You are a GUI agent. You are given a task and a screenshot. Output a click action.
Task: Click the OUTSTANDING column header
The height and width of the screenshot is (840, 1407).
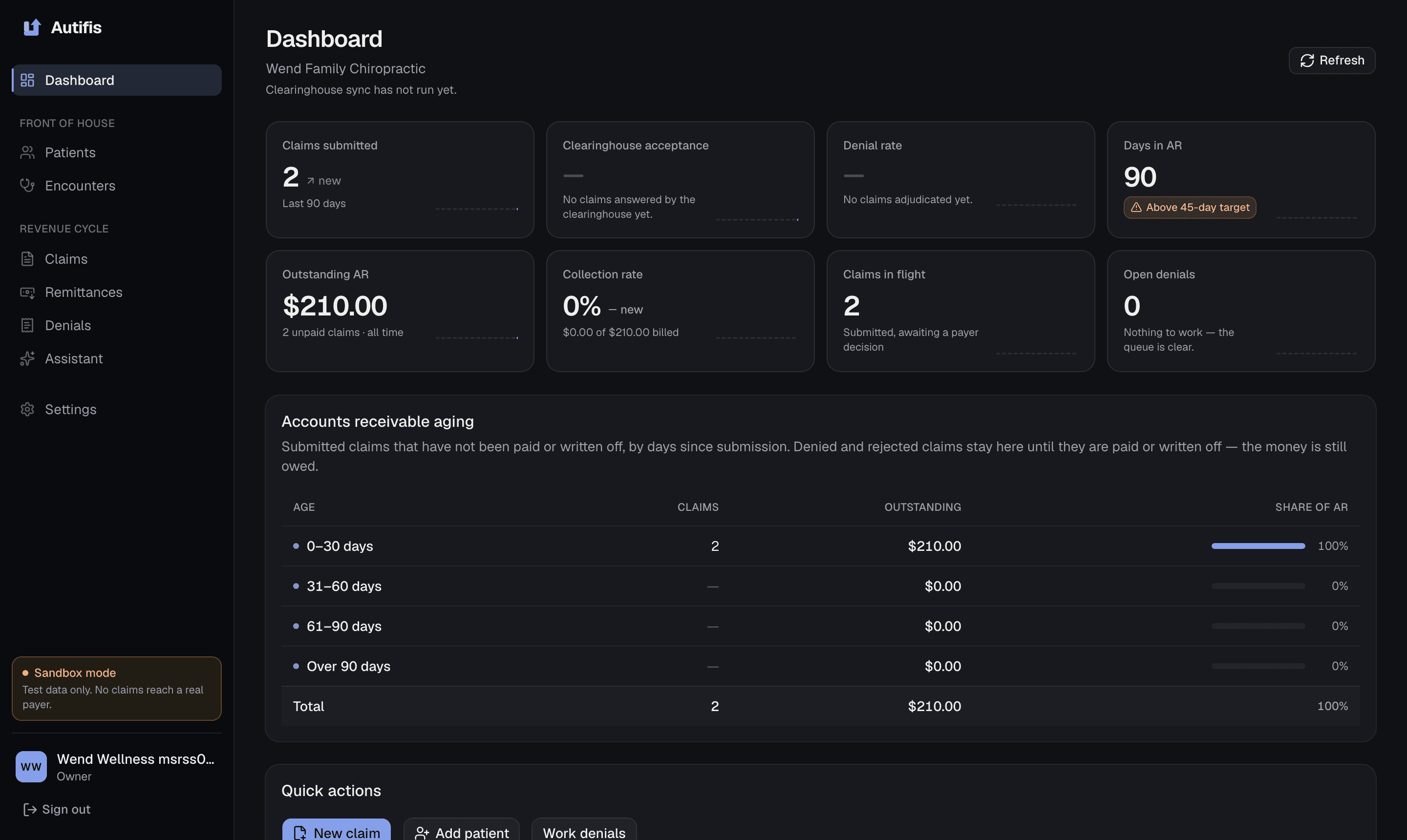(x=922, y=507)
